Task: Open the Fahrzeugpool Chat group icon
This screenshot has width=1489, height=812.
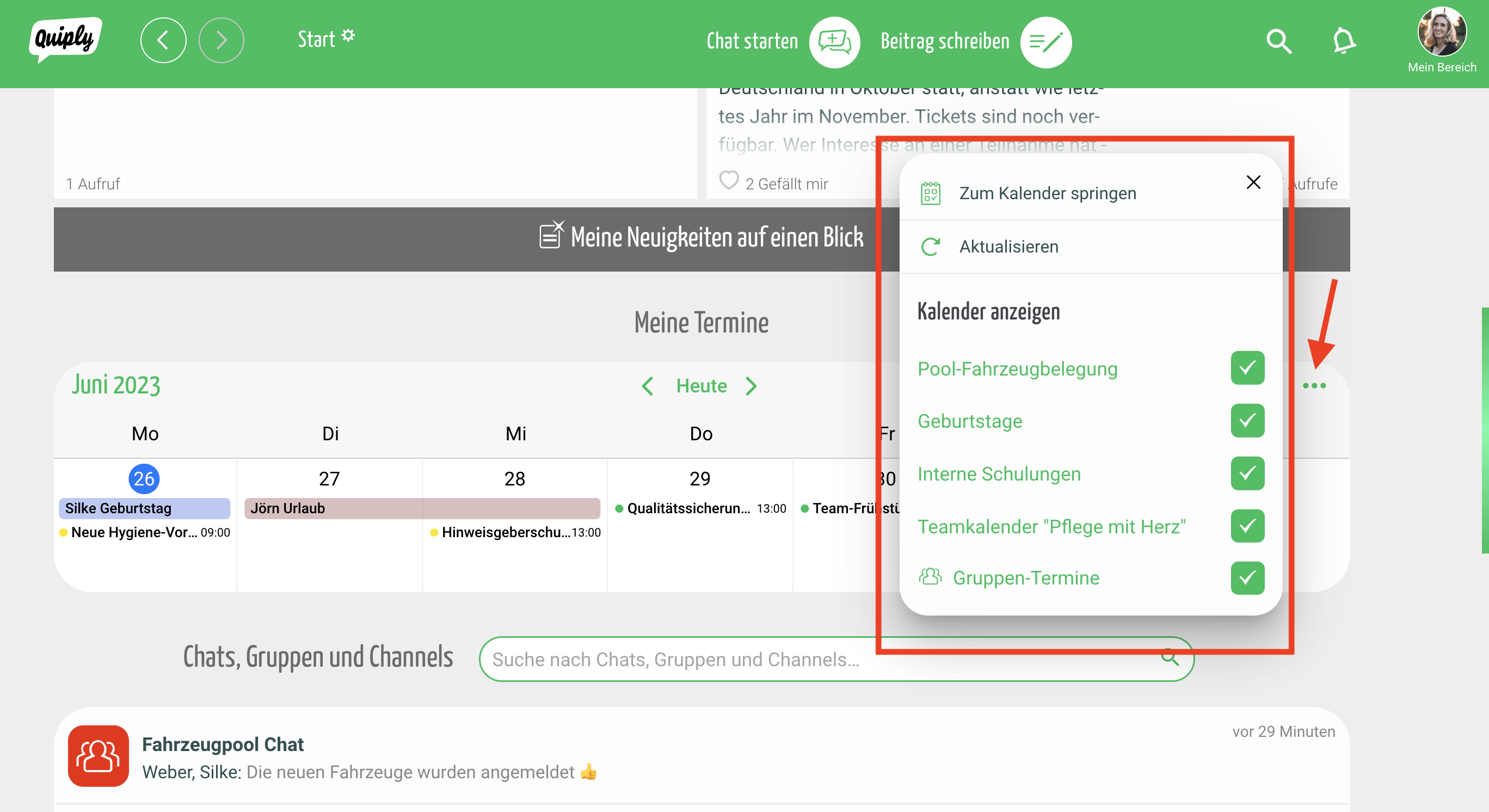Action: coord(99,755)
